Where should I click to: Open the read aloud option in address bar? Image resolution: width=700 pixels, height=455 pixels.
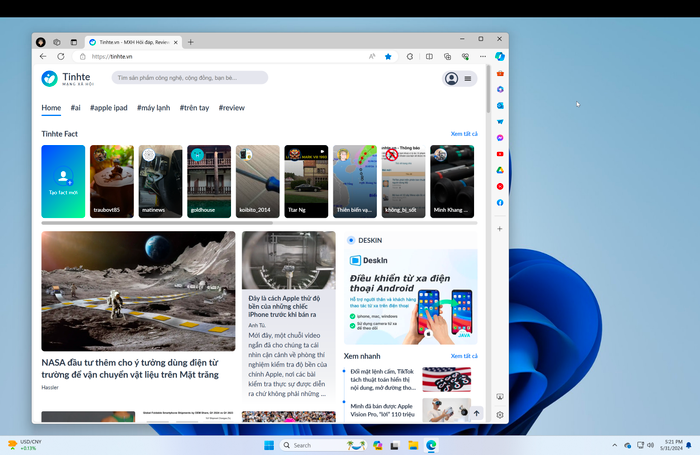[x=372, y=56]
